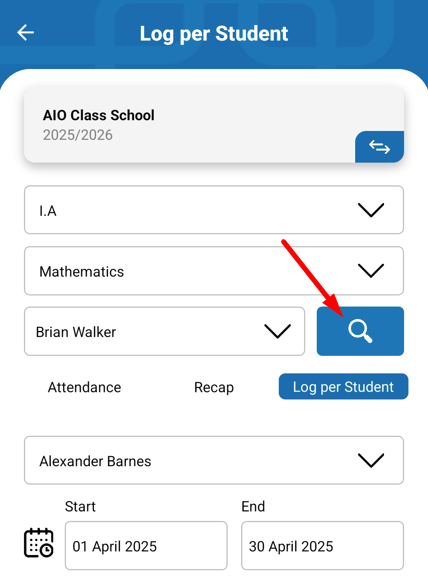Tap the calendar clock icon

pos(39,542)
